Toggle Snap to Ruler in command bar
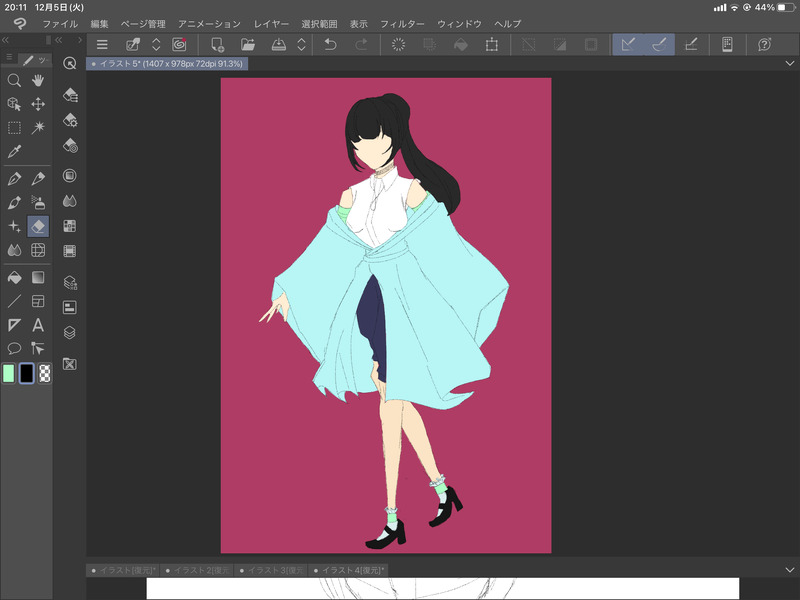 pyautogui.click(x=627, y=44)
